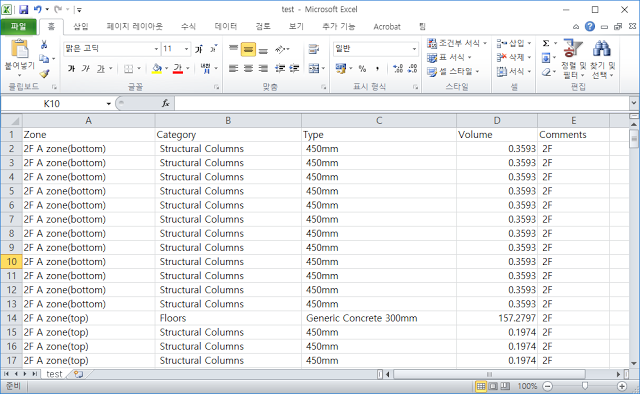Screen dimensions: 640x394
Task: Click the insert function fx icon
Action: [x=165, y=103]
